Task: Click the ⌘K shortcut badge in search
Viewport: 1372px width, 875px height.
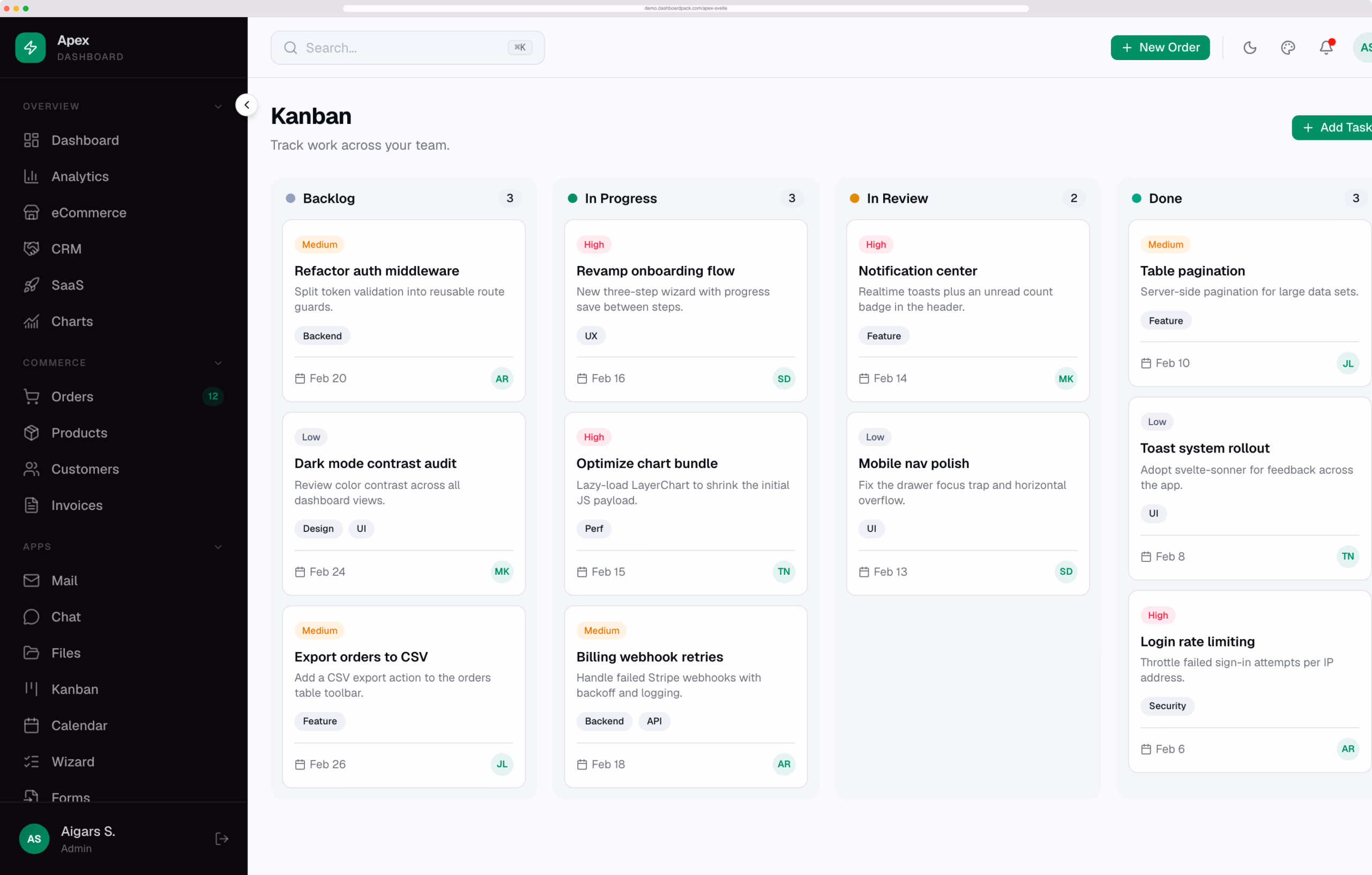Action: coord(520,47)
